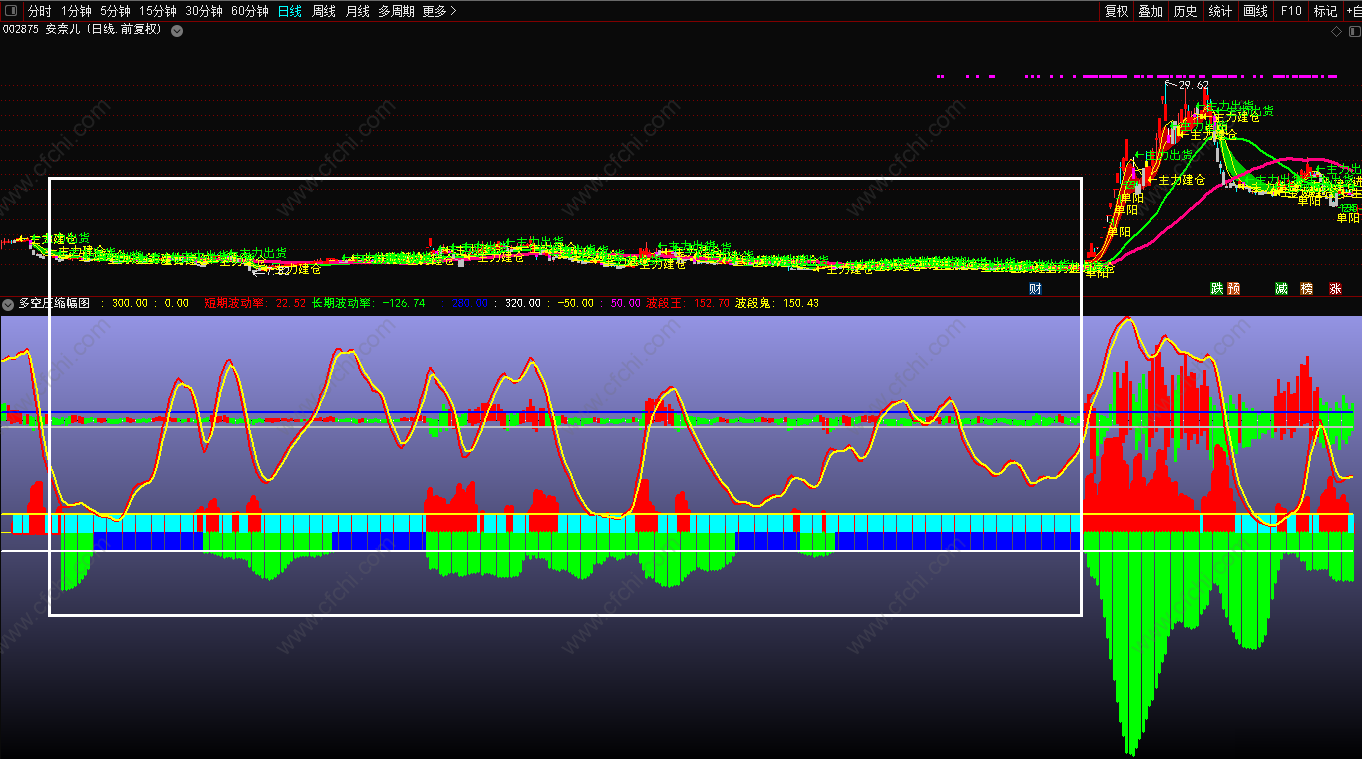
Task: Click the 复权 button
Action: tap(1116, 11)
